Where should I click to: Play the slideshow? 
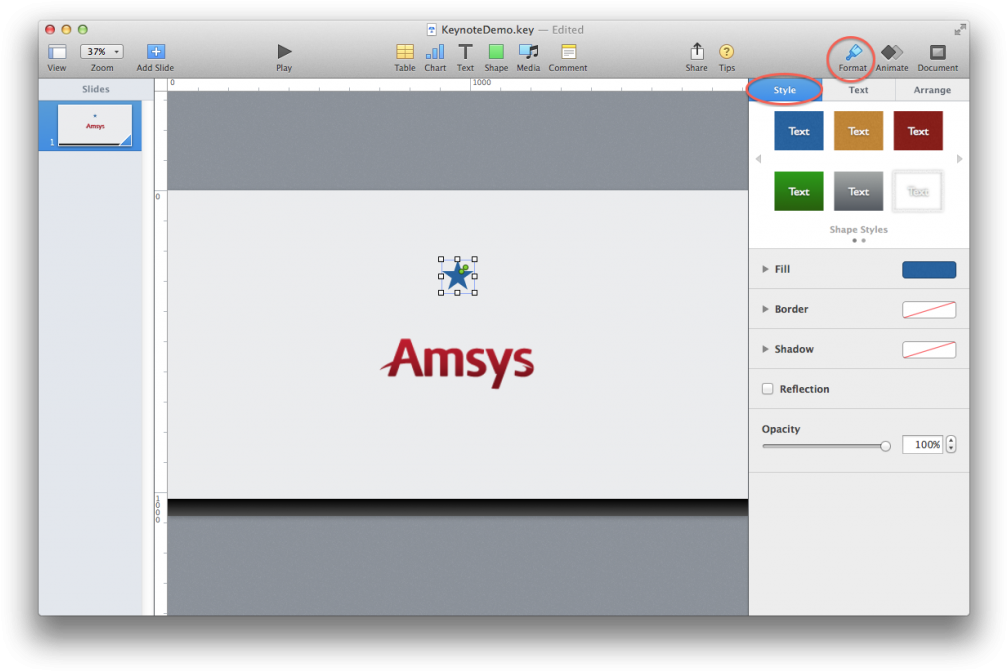coord(284,52)
